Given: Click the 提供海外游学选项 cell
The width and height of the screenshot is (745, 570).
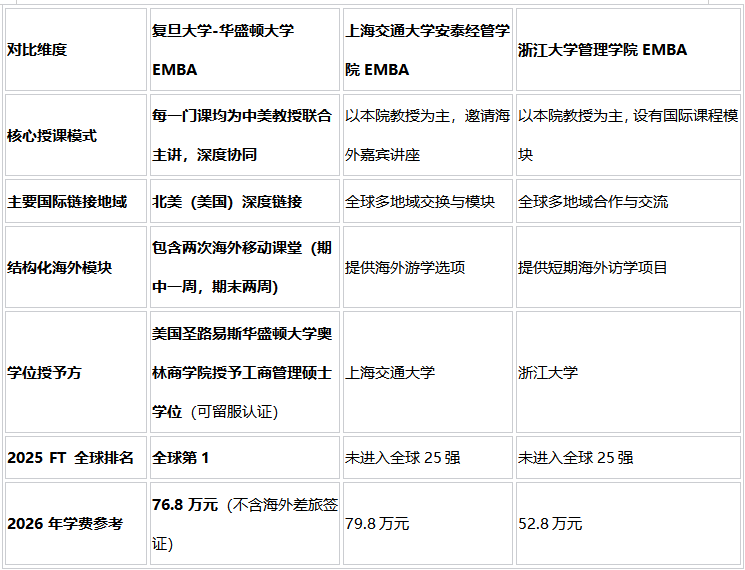Looking at the screenshot, I should 405,267.
